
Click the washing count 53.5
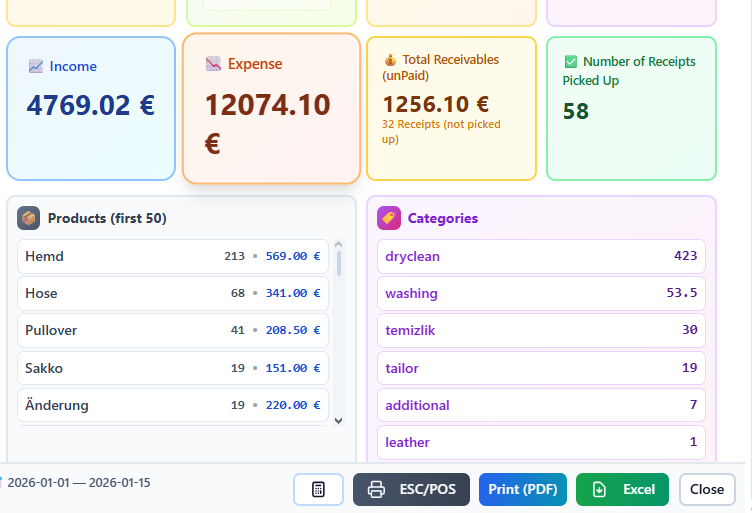click(682, 292)
